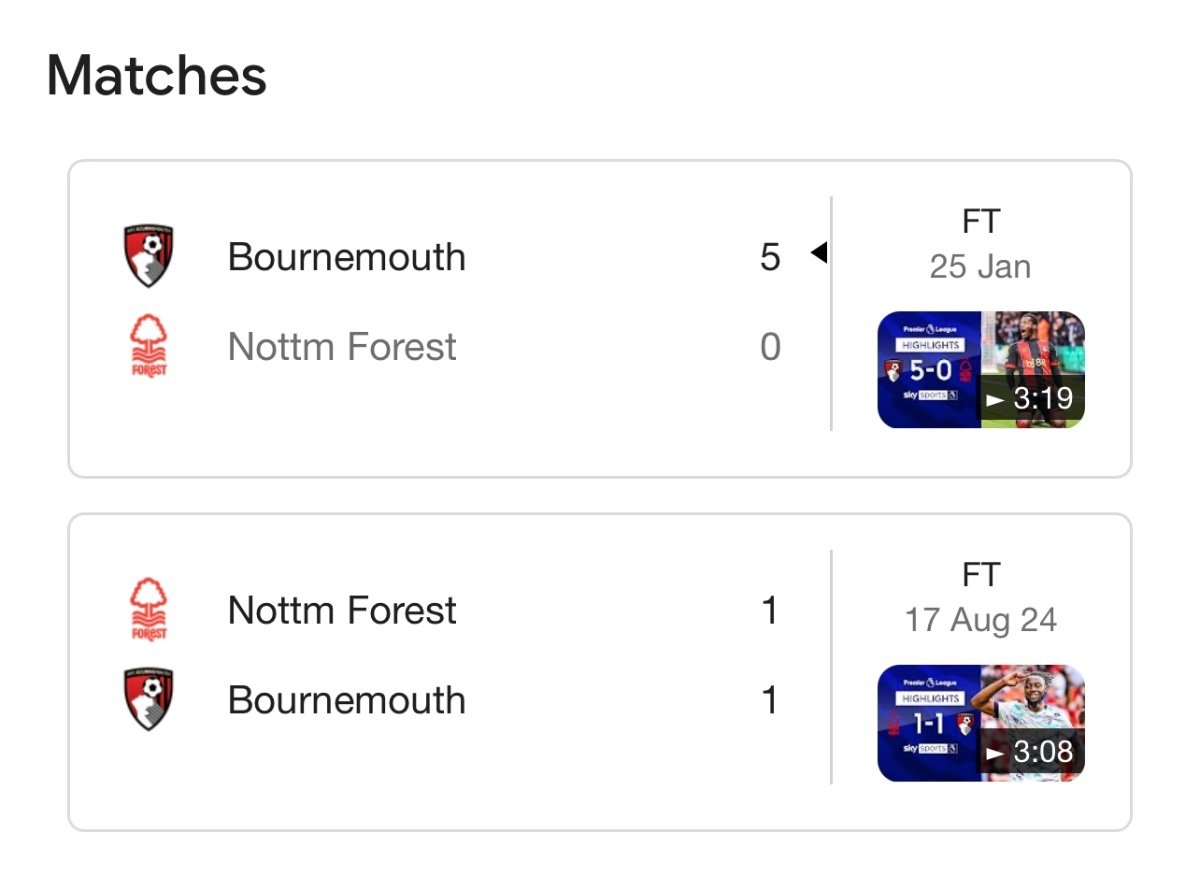Play the 1-1 highlights video
This screenshot has height=877, width=1200.
(x=981, y=723)
